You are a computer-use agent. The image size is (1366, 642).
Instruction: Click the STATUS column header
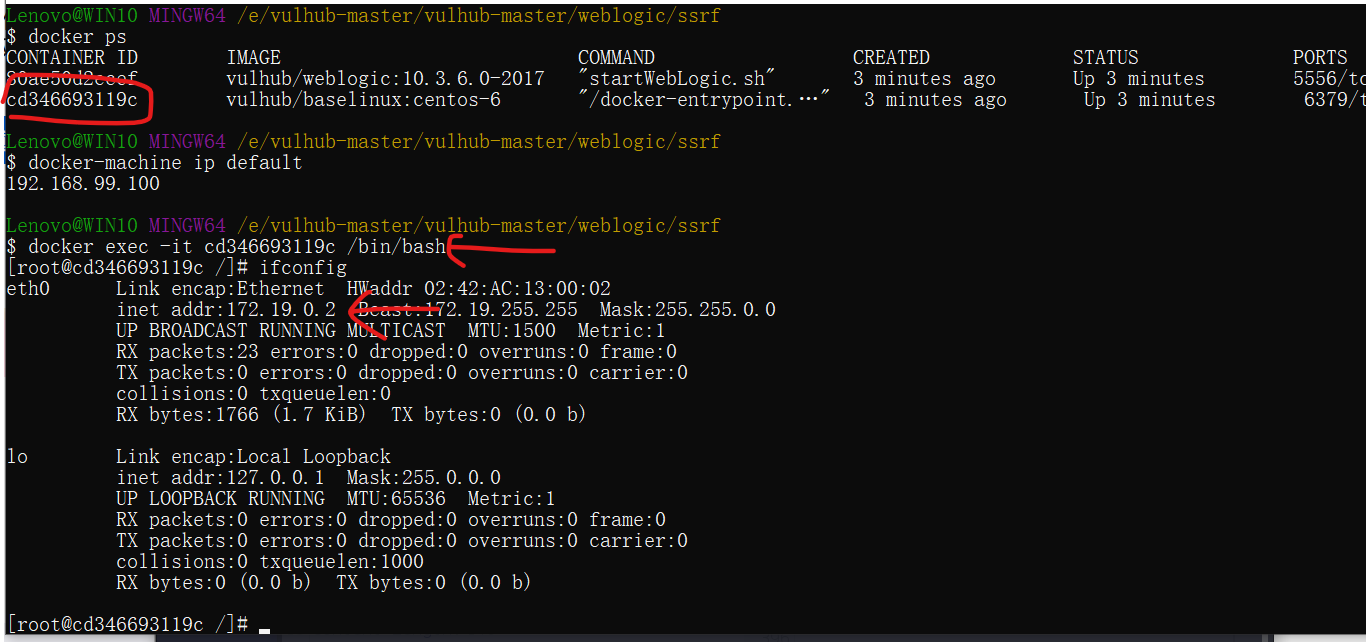coord(1105,58)
